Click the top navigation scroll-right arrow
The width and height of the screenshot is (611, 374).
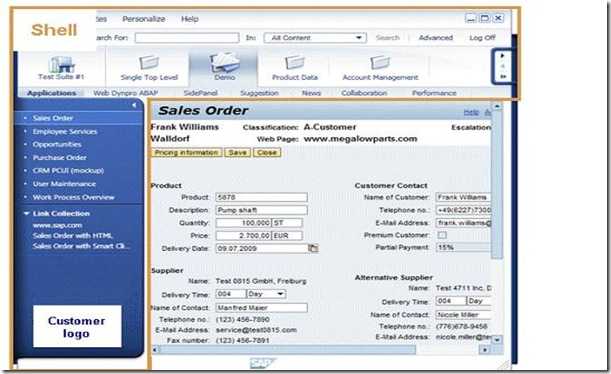(502, 56)
